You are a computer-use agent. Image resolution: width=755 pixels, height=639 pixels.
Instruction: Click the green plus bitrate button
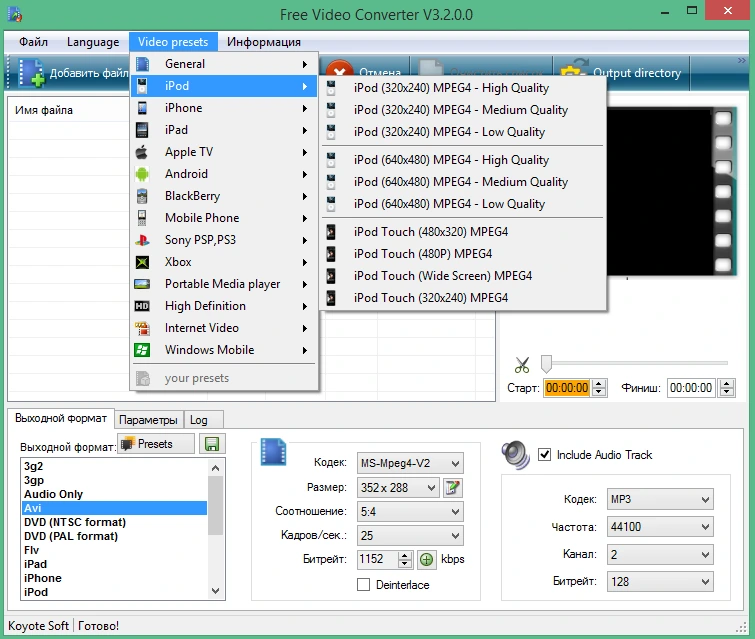[x=426, y=560]
